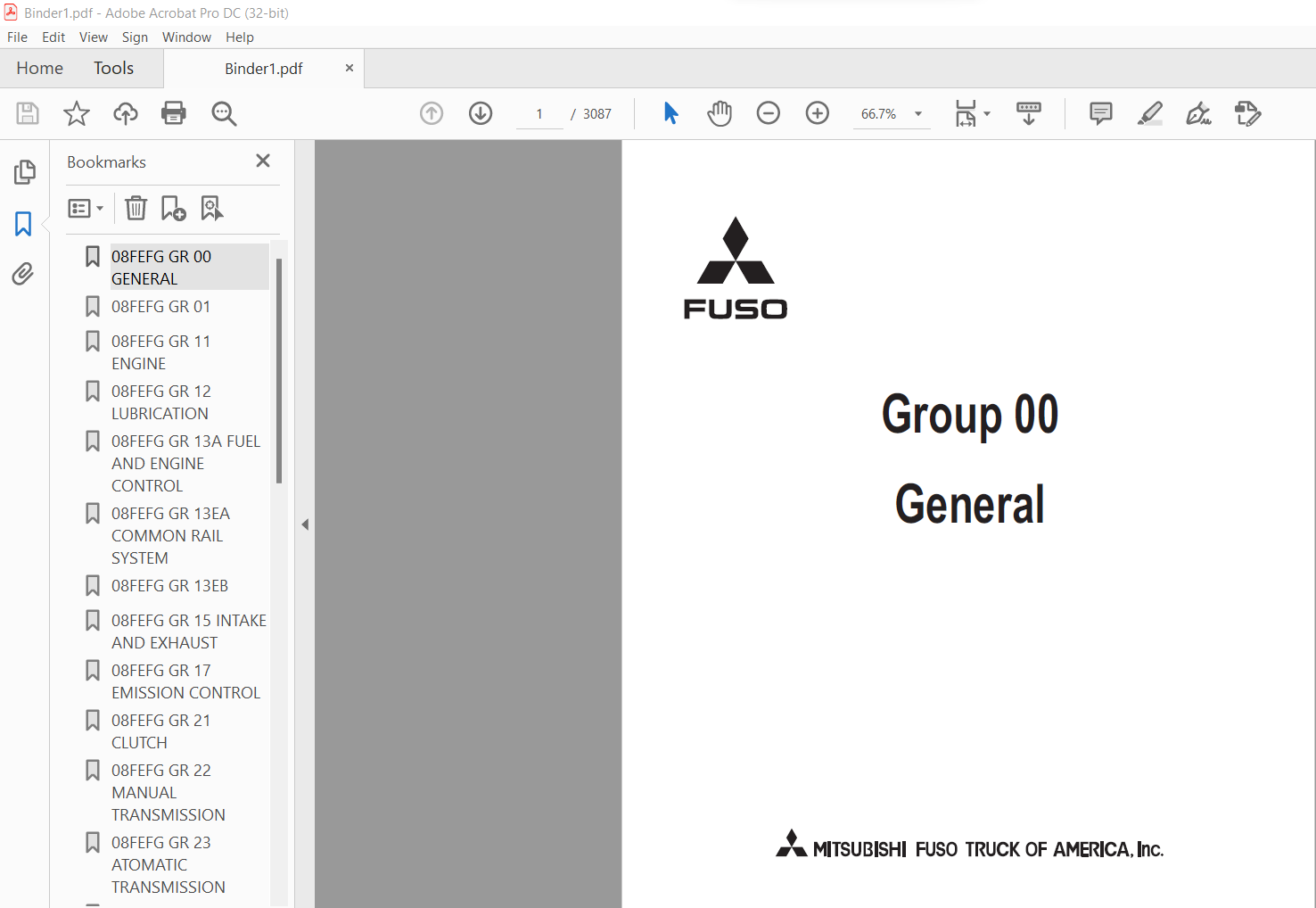Activate the Hand pan tool
Screen dimensions: 1316x908
click(x=720, y=113)
